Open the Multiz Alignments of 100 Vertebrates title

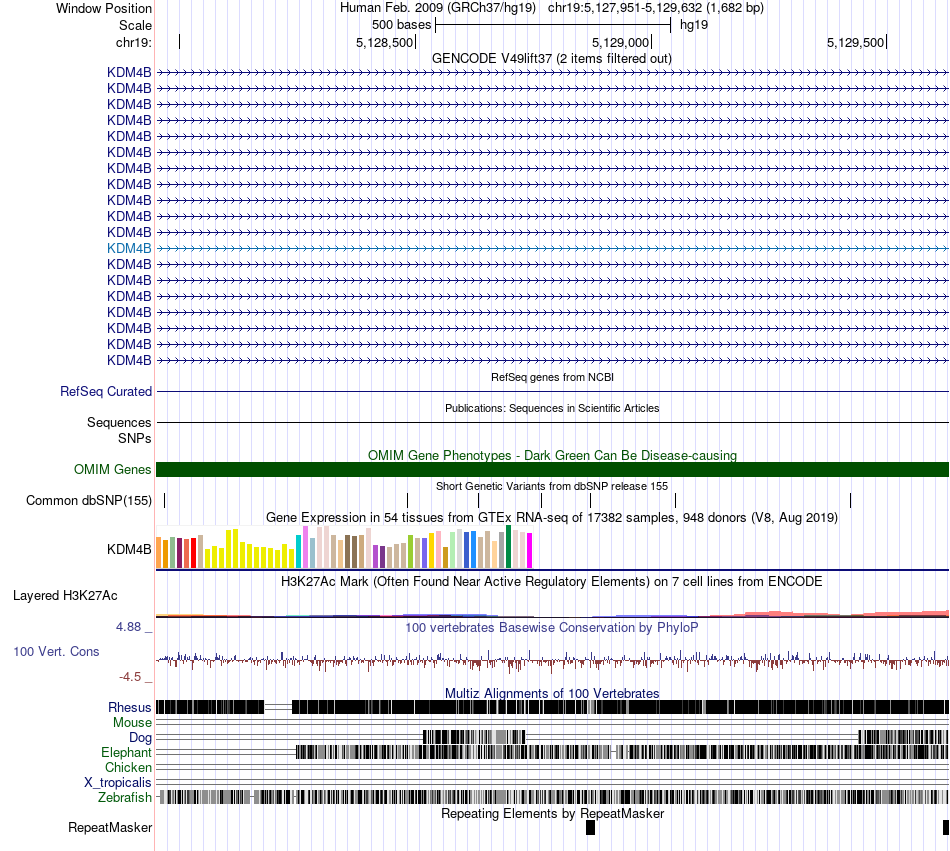pyautogui.click(x=552, y=694)
